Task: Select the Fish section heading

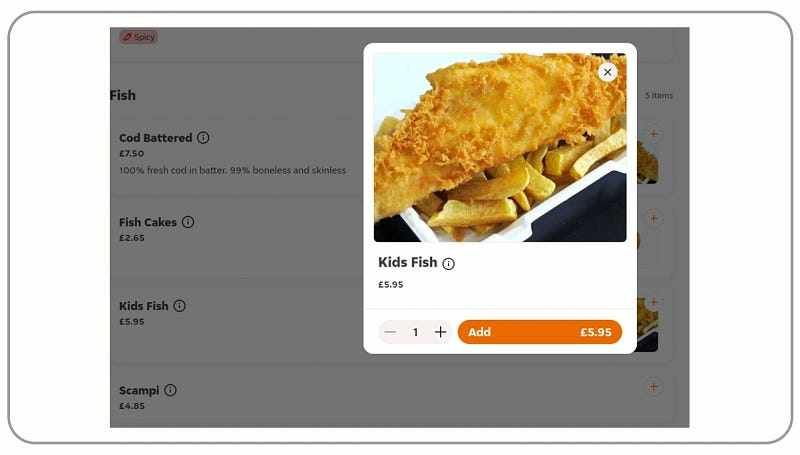Action: [x=123, y=95]
